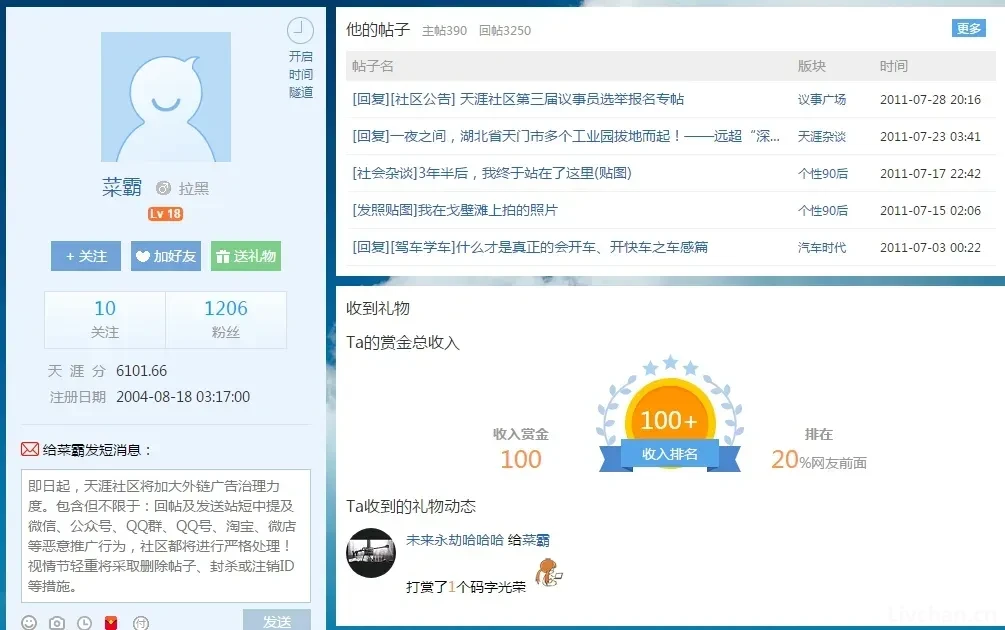Click the emoji smiley icon below message box

click(x=29, y=622)
